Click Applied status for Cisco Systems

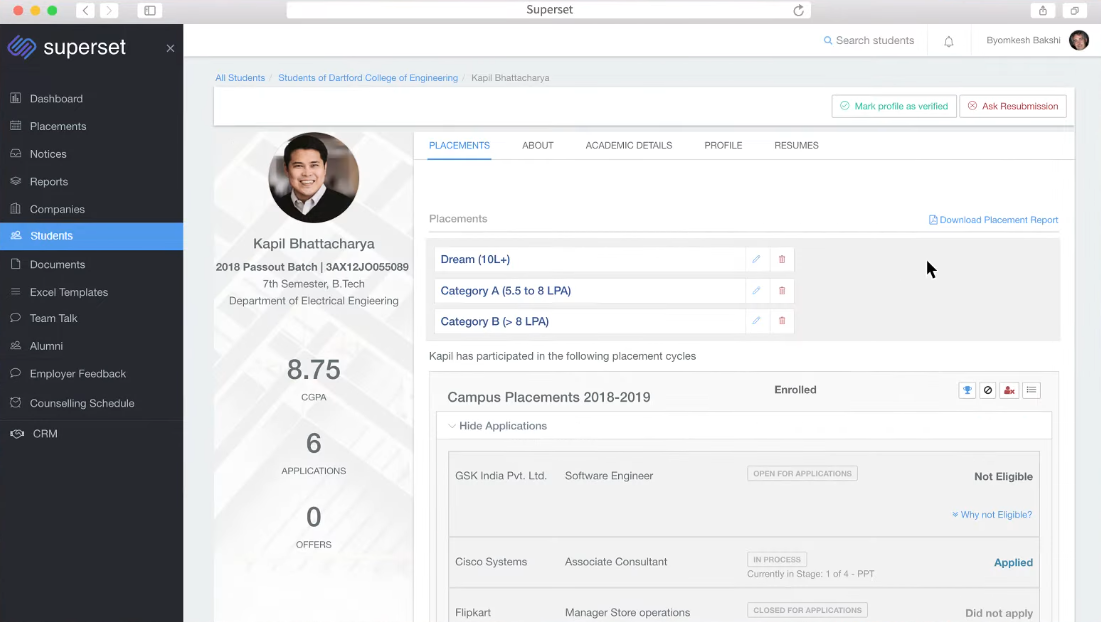tap(1013, 562)
